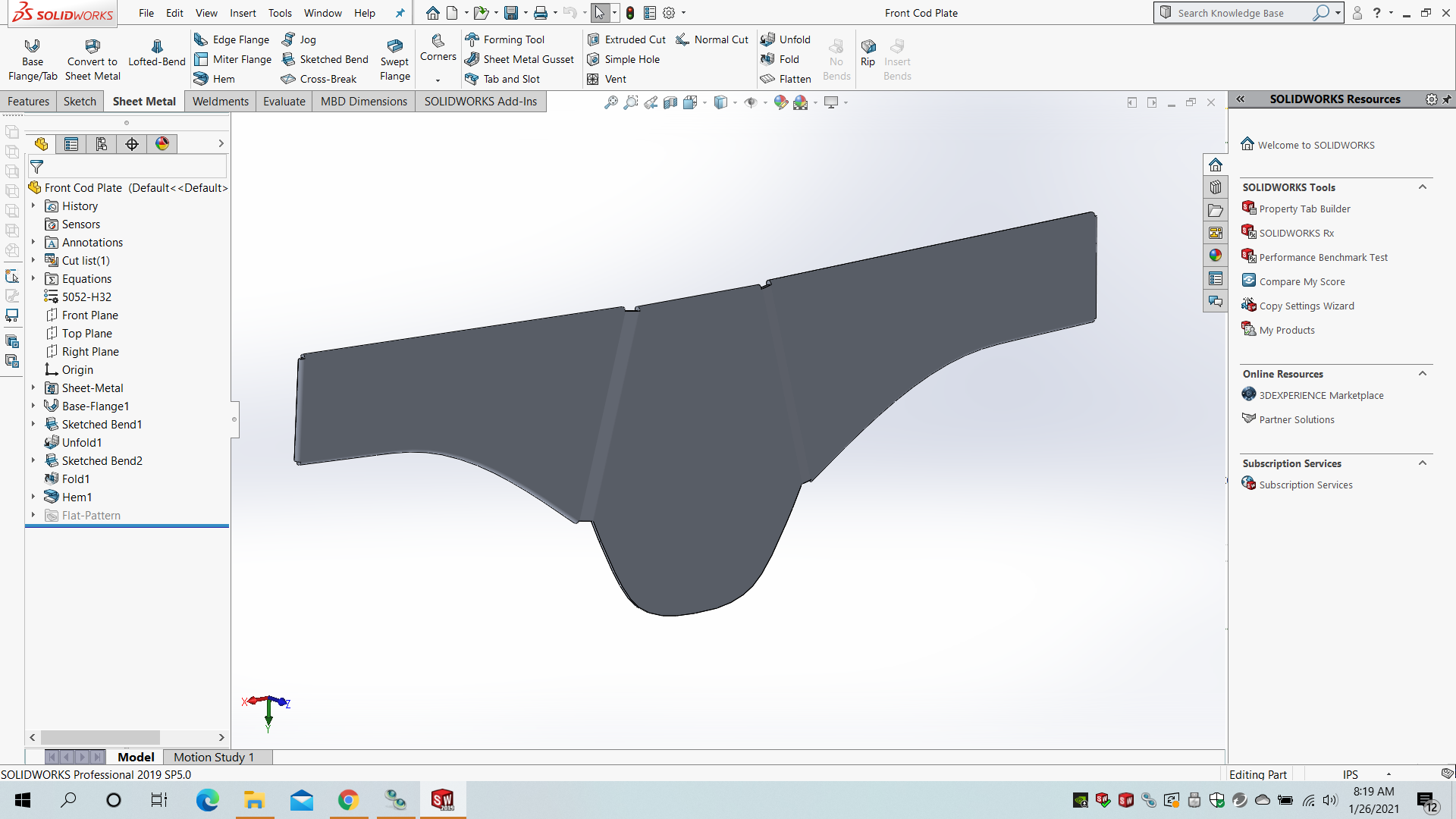
Task: Select Convert to Sheet Metal tool
Action: pyautogui.click(x=93, y=60)
